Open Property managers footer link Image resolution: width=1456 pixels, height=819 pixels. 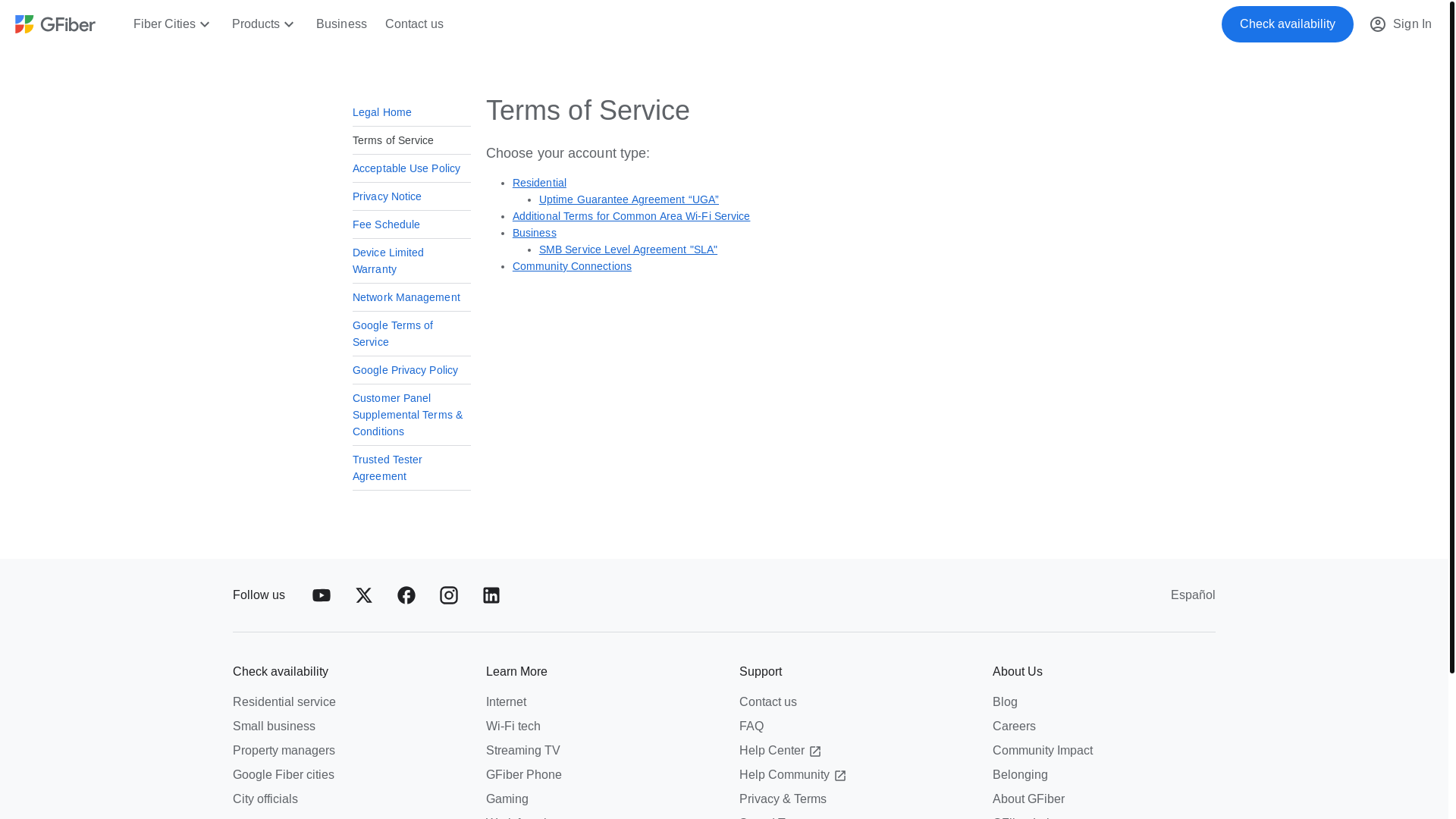284,751
